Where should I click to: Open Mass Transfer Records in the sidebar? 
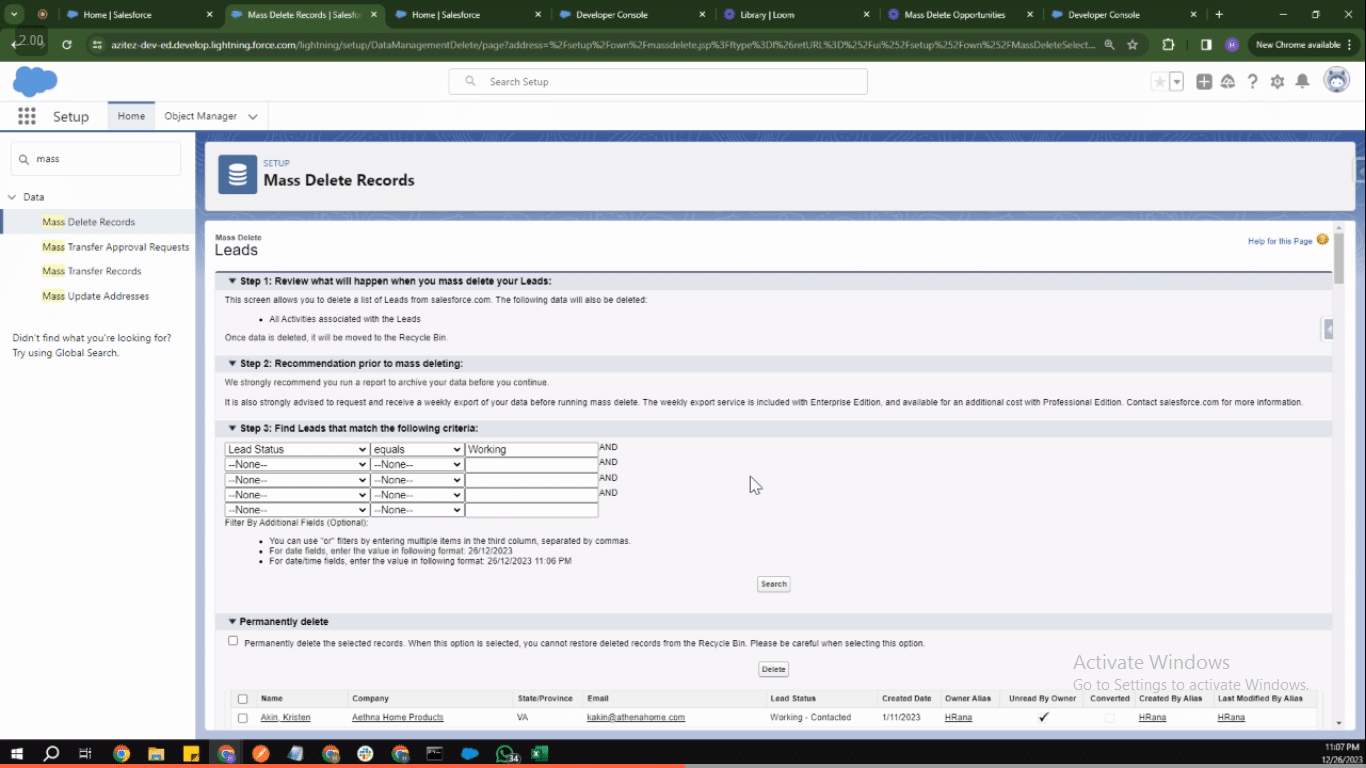(x=92, y=271)
